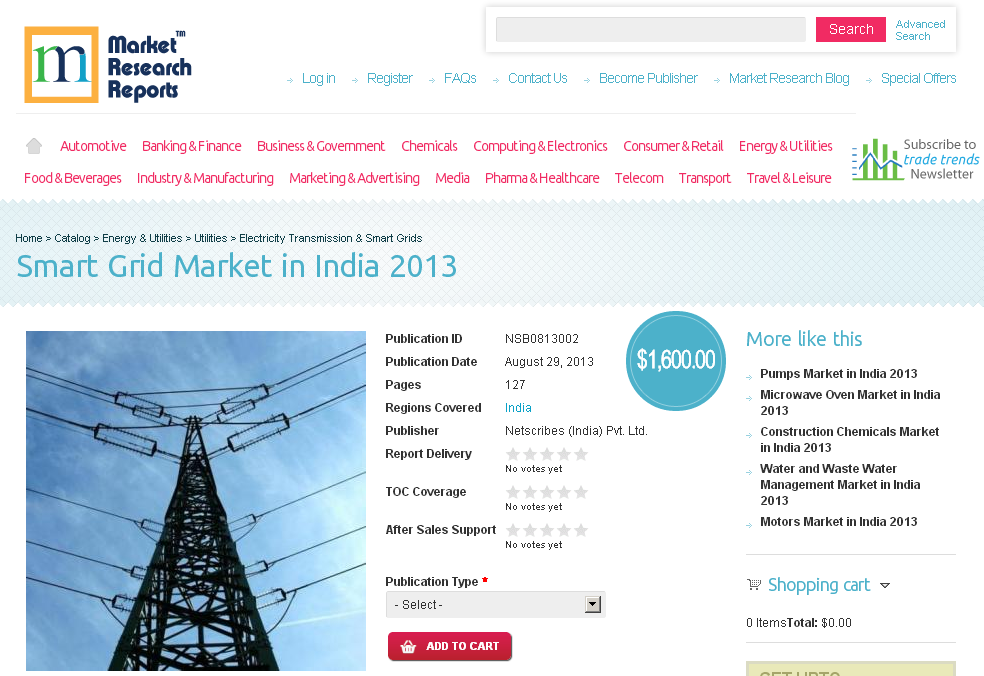
Task: Go to the home icon in navigation
Action: click(34, 146)
